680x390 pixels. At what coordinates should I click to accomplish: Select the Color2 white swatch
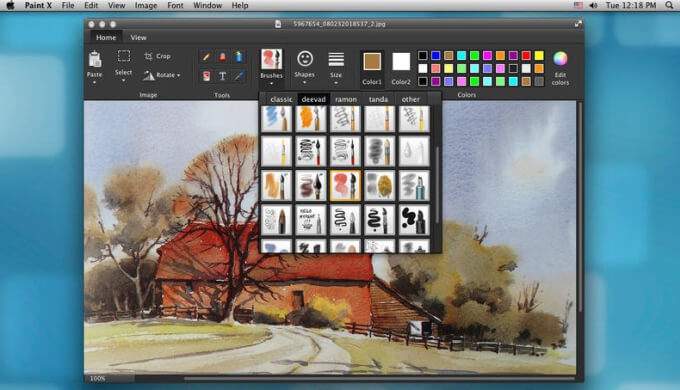401,62
